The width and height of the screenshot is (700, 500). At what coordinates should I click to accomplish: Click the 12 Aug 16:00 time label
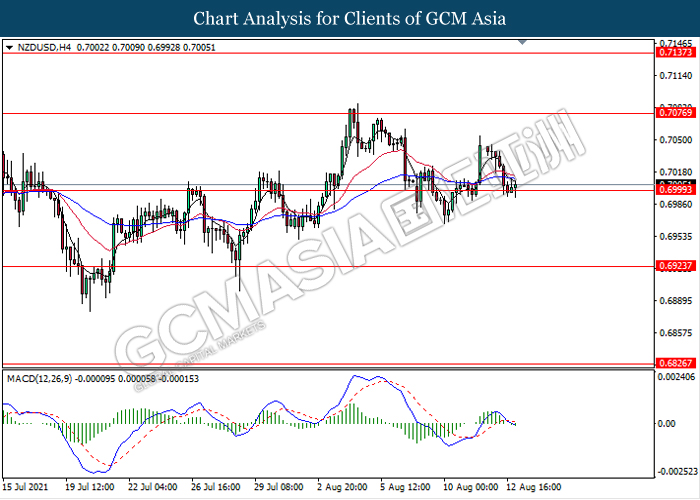click(533, 487)
